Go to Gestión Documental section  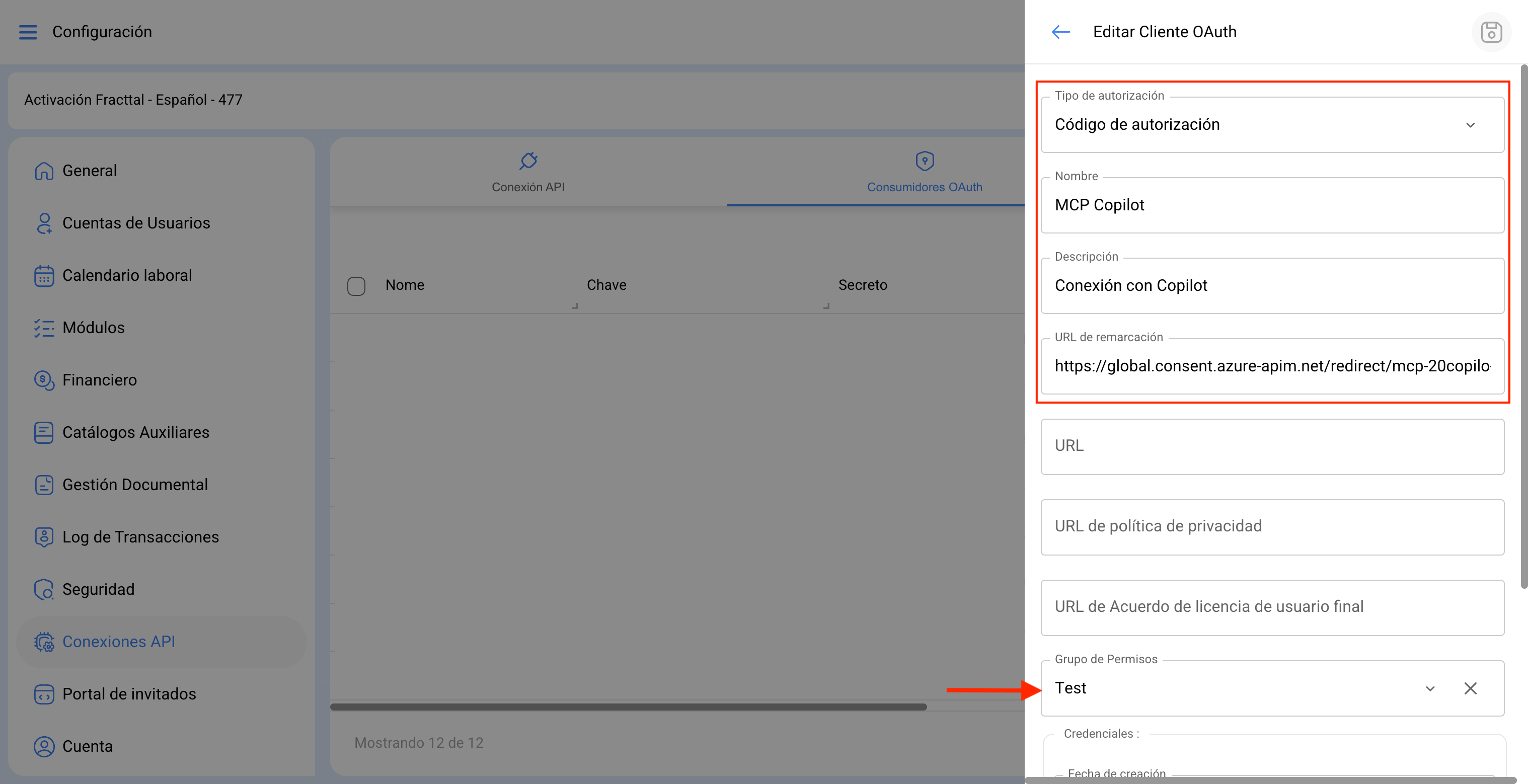[162, 485]
